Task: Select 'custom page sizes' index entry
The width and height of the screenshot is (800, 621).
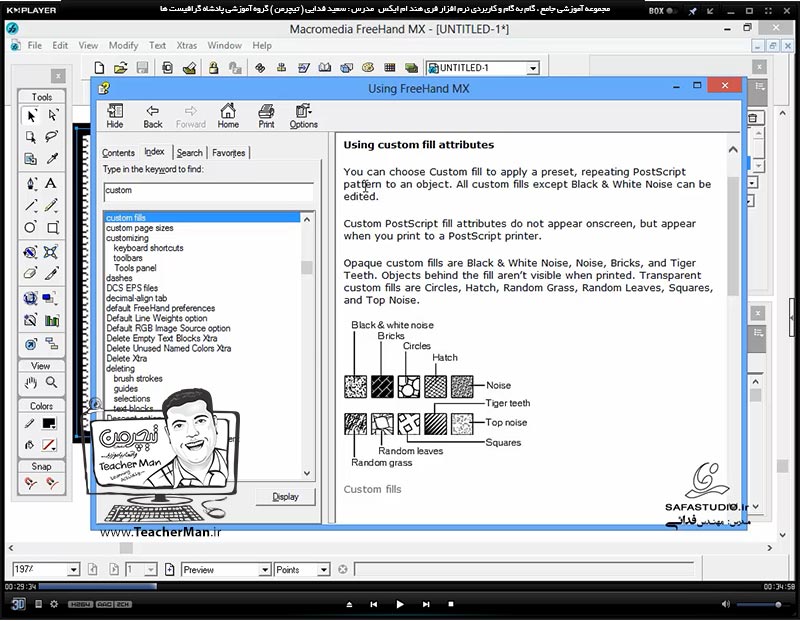Action: (139, 228)
